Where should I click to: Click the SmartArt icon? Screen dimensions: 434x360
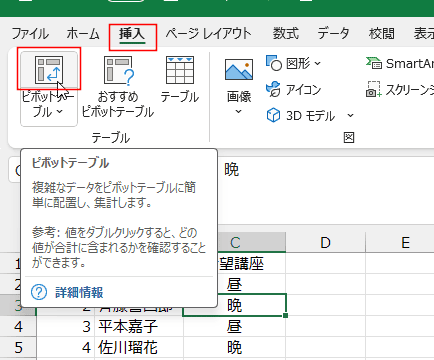373,63
